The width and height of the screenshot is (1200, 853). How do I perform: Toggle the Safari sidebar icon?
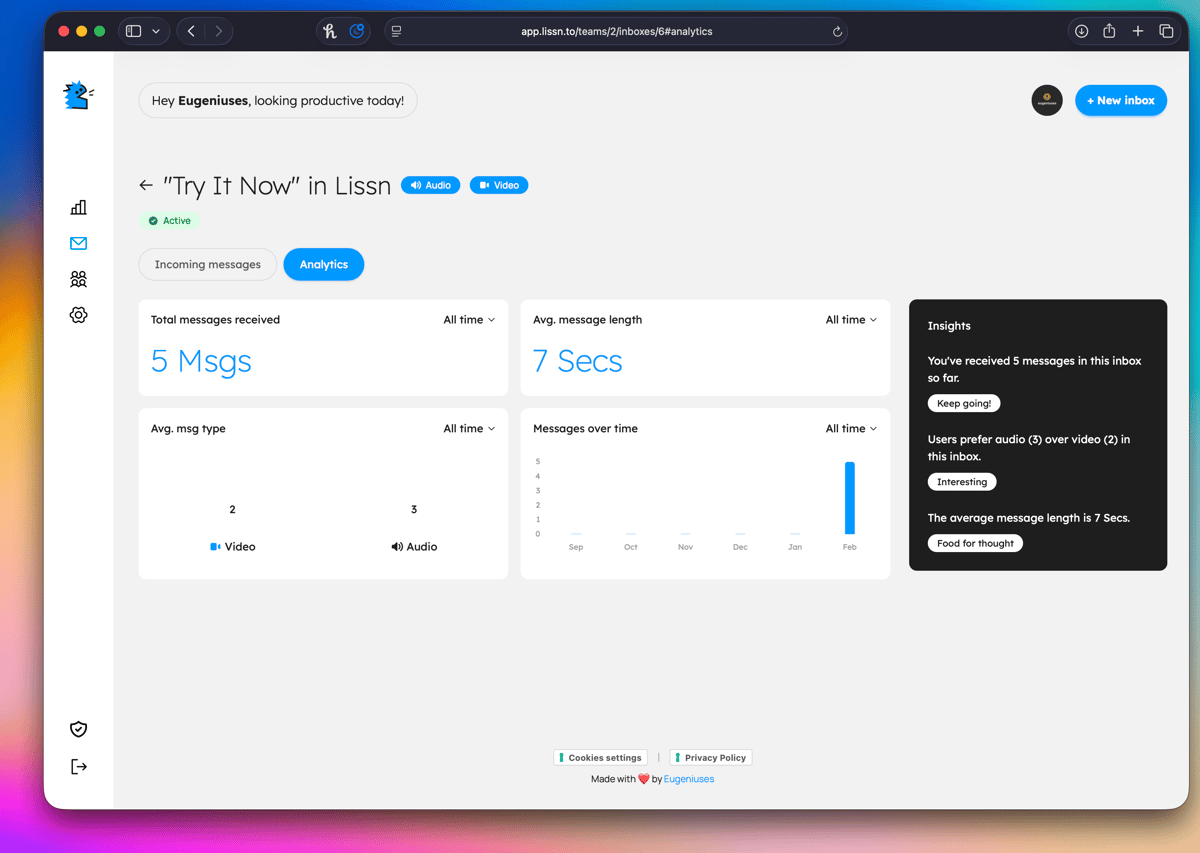134,31
